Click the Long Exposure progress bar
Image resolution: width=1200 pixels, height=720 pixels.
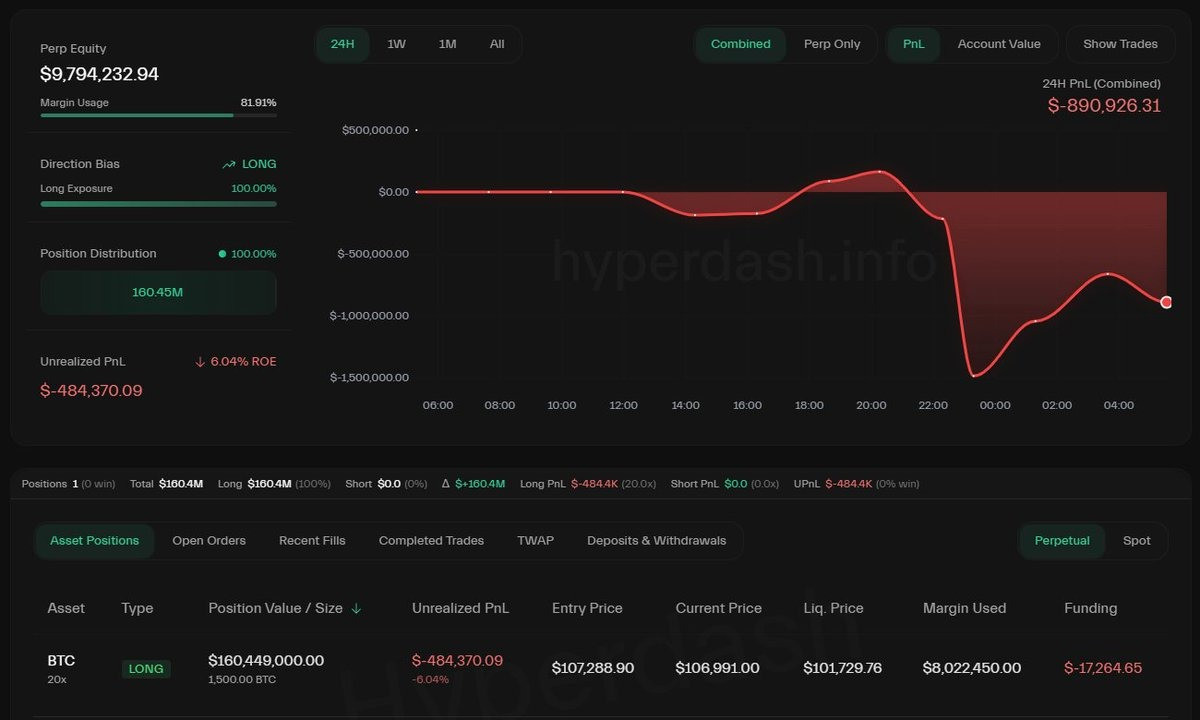point(158,204)
